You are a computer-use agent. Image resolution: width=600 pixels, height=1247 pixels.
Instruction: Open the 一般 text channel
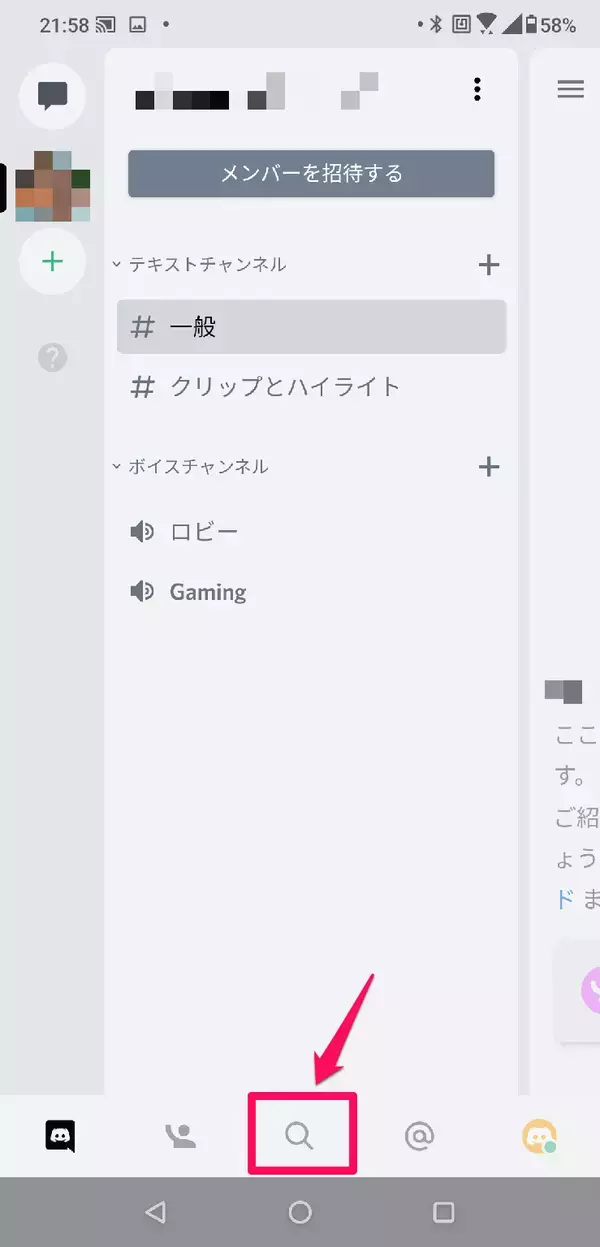(311, 327)
